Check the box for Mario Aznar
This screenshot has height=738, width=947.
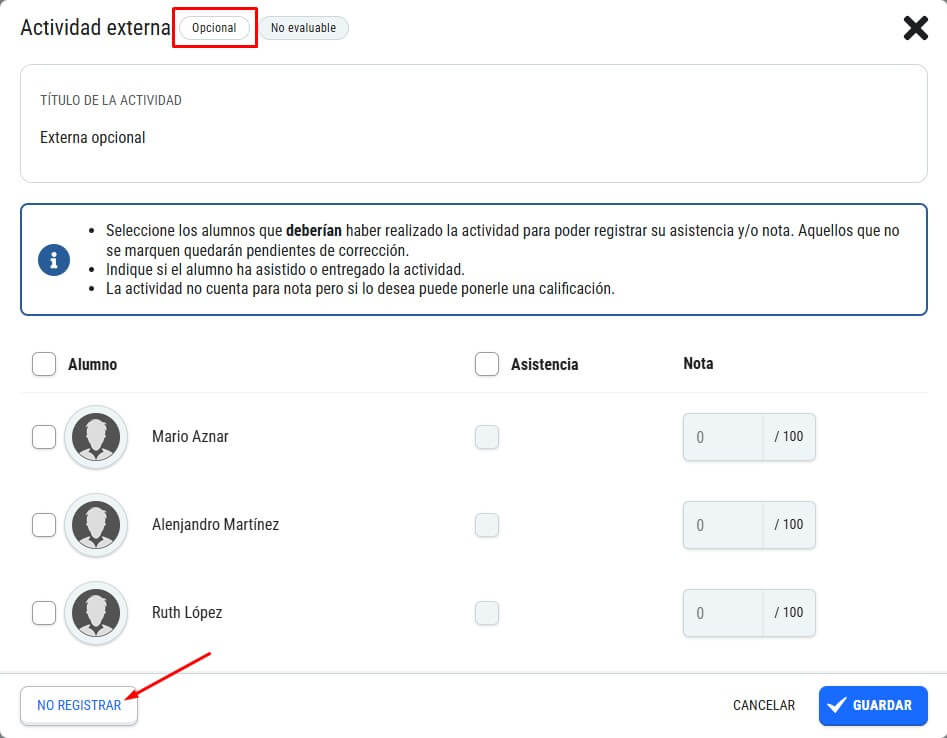click(x=43, y=437)
